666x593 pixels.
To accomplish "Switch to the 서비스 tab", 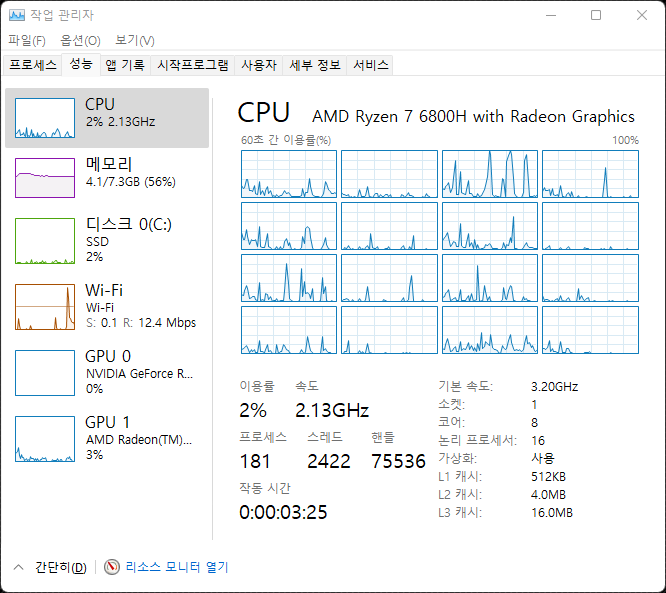I will [x=371, y=65].
